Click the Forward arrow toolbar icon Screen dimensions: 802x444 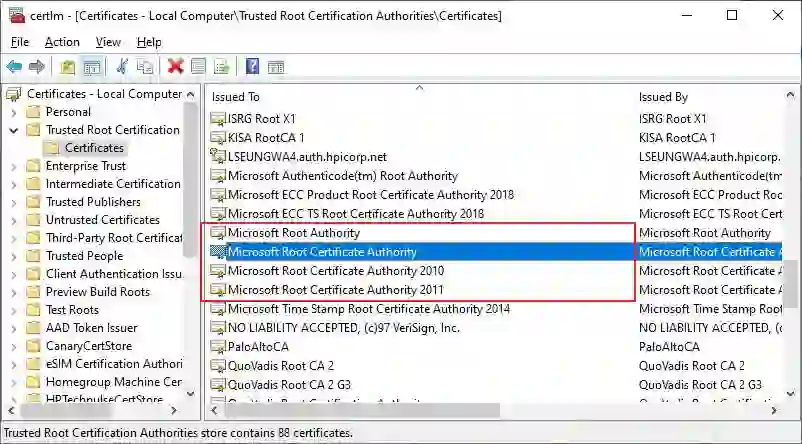tap(37, 66)
